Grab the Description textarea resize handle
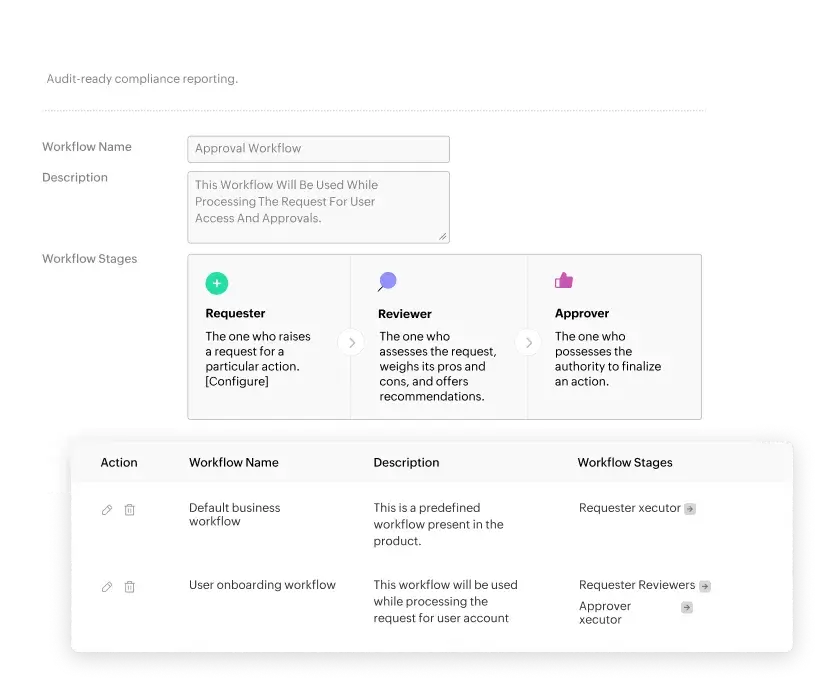 pyautogui.click(x=442, y=236)
